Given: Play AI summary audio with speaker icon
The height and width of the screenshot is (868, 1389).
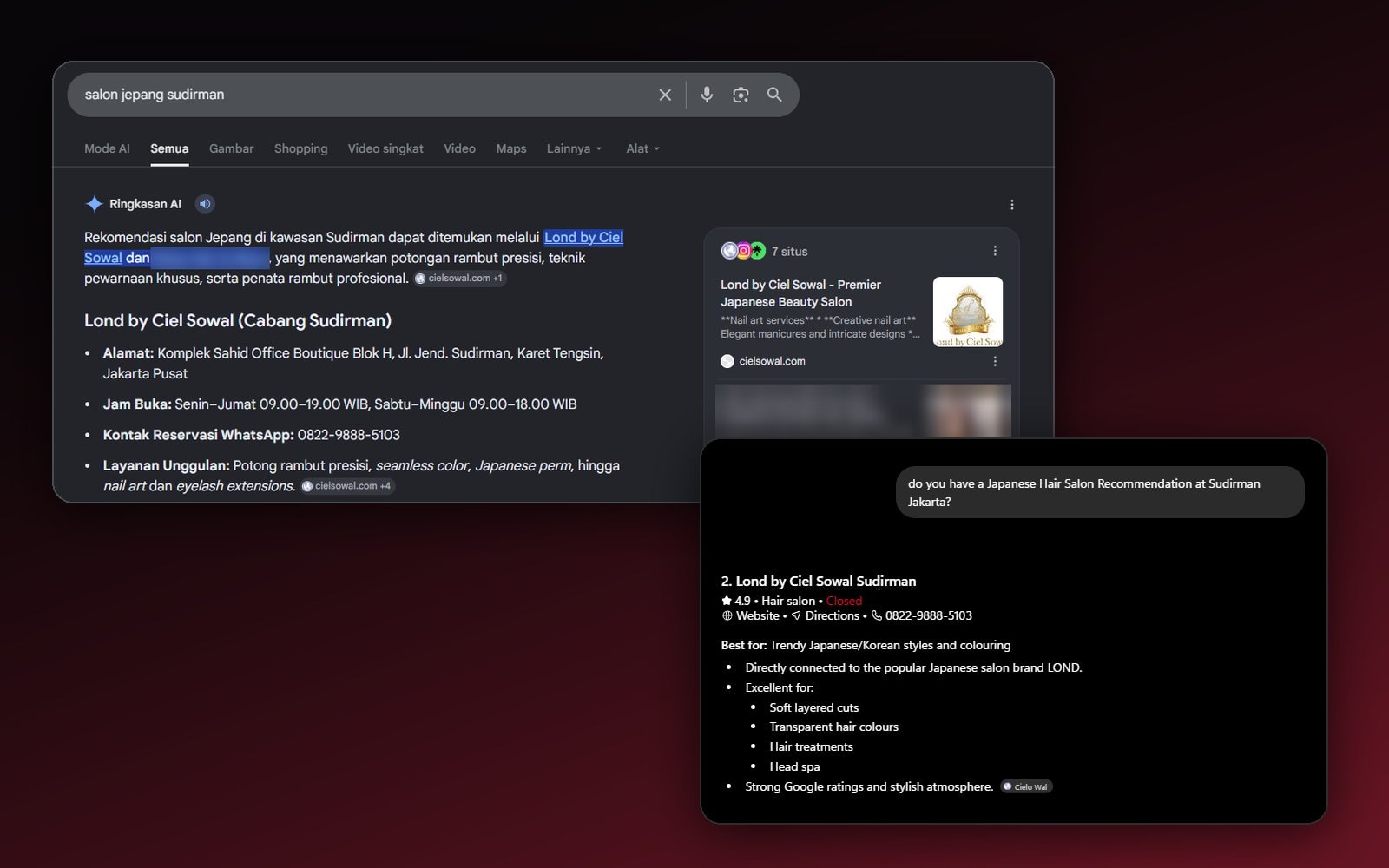Looking at the screenshot, I should click(x=205, y=204).
